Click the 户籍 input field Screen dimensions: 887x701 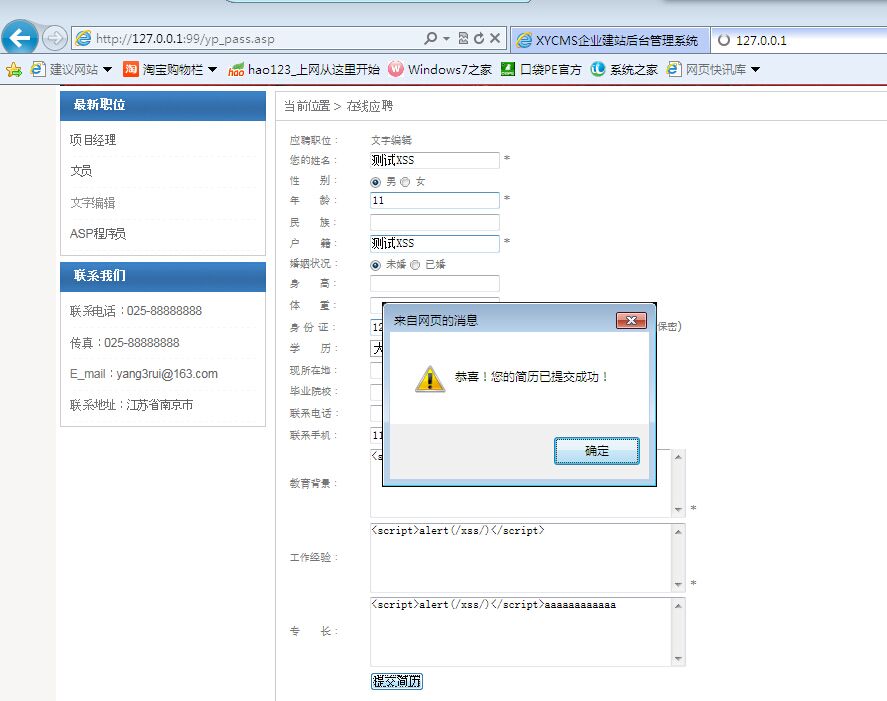(x=434, y=243)
